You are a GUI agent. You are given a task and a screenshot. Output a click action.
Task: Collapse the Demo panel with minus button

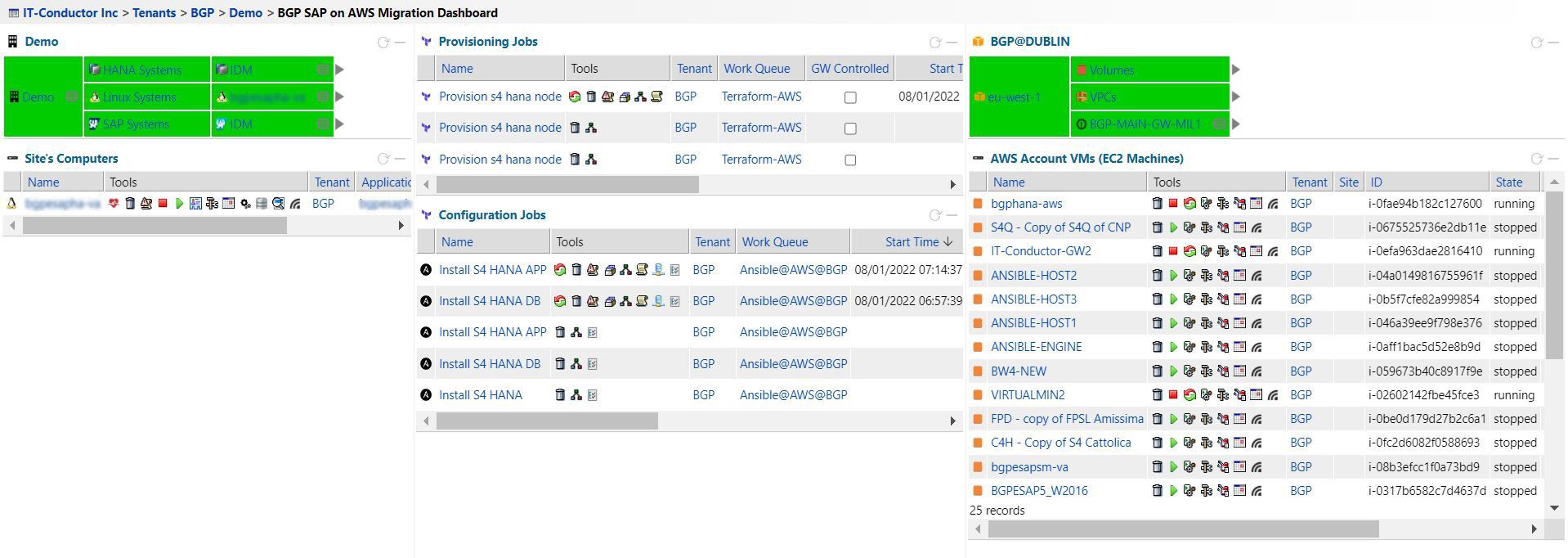(400, 43)
